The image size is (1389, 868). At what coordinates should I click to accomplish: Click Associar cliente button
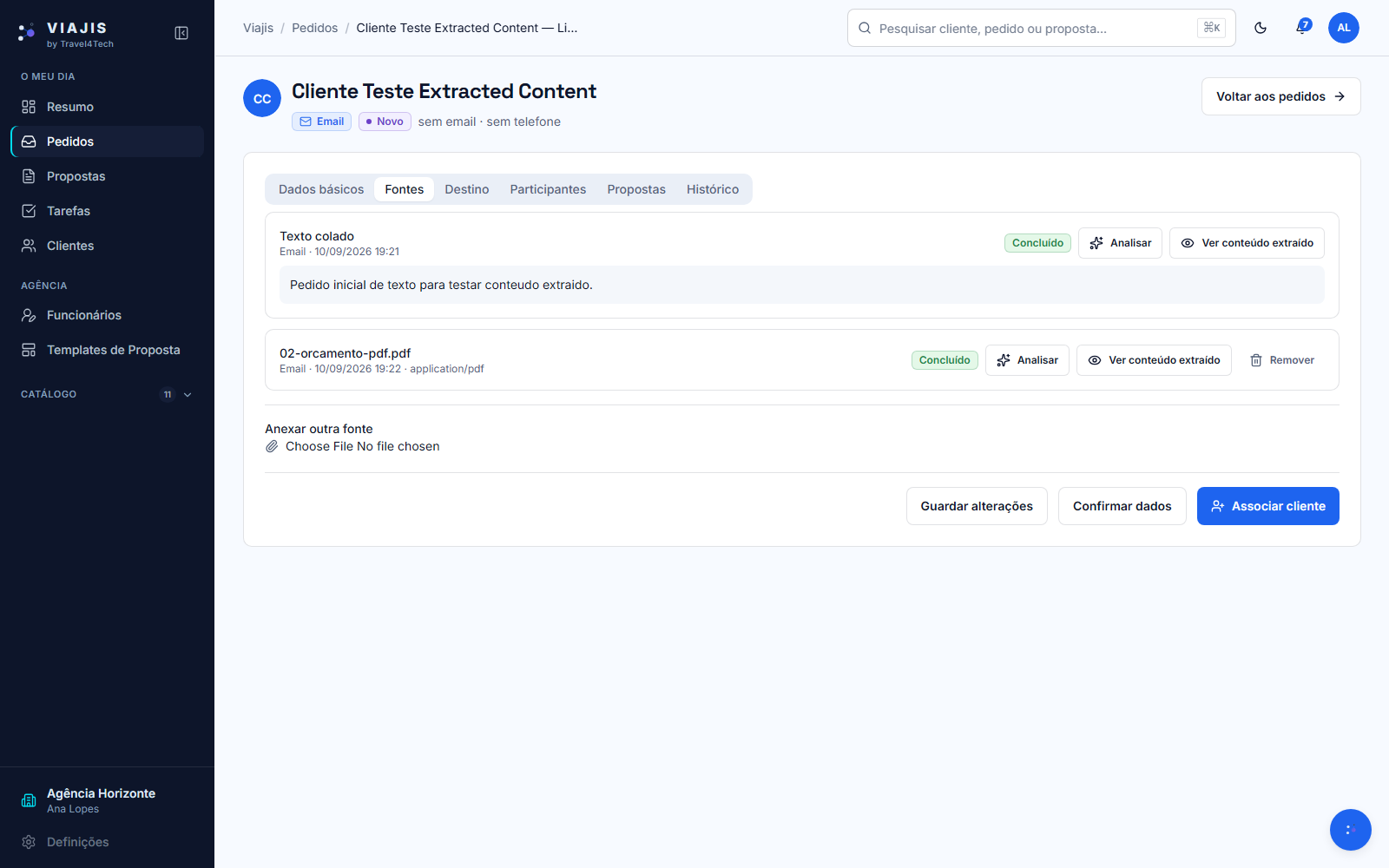(1267, 506)
